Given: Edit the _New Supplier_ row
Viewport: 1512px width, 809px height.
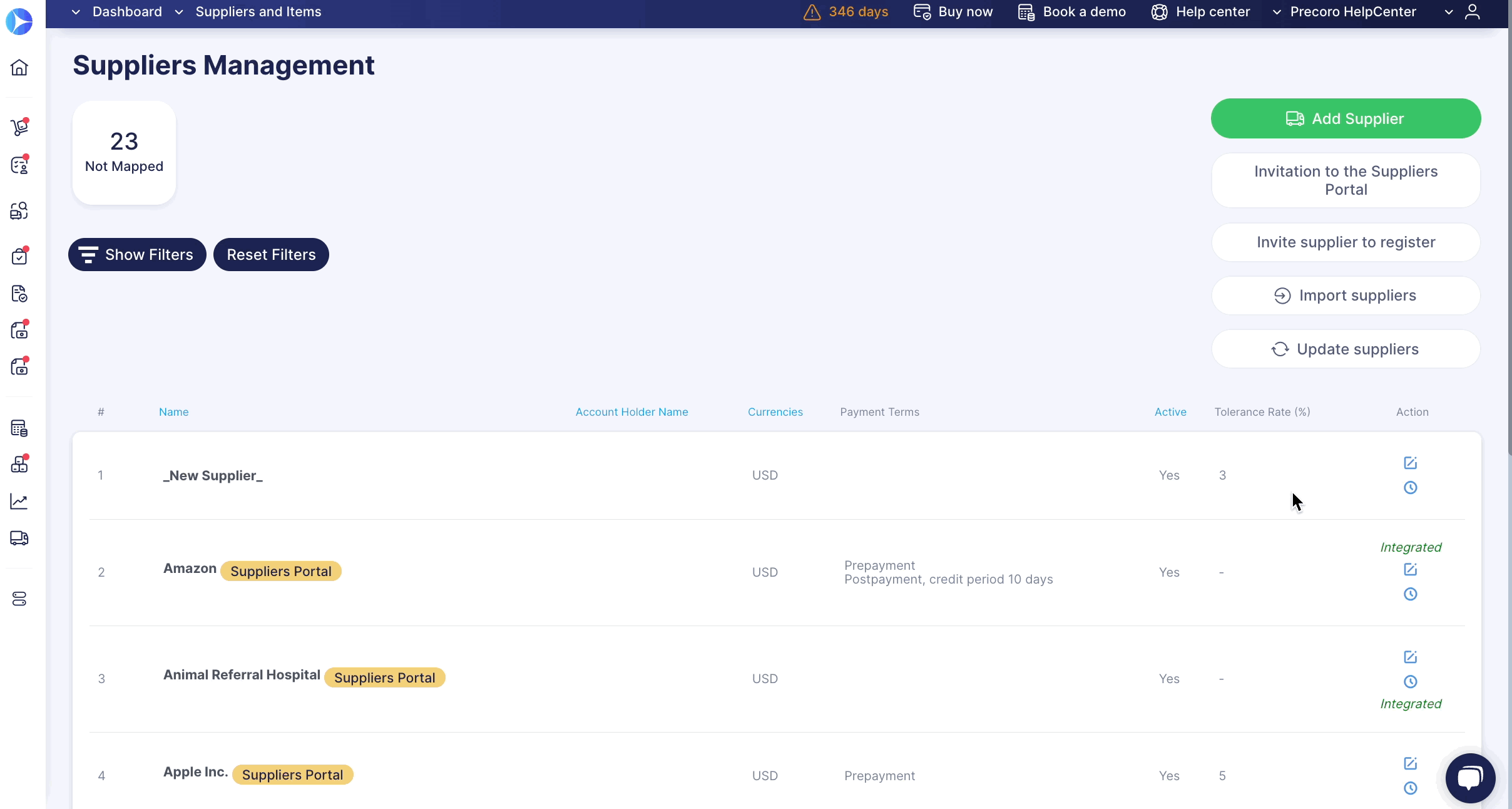Looking at the screenshot, I should 1410,463.
